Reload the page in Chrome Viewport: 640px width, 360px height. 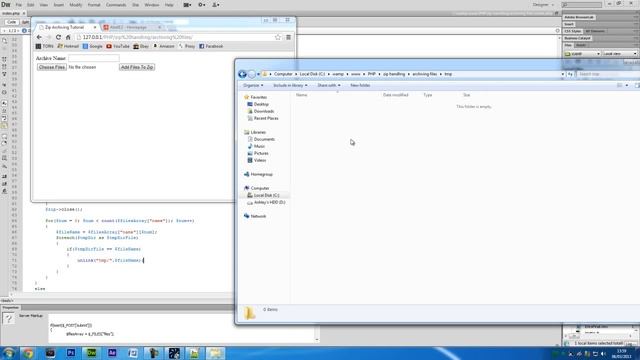coord(58,37)
